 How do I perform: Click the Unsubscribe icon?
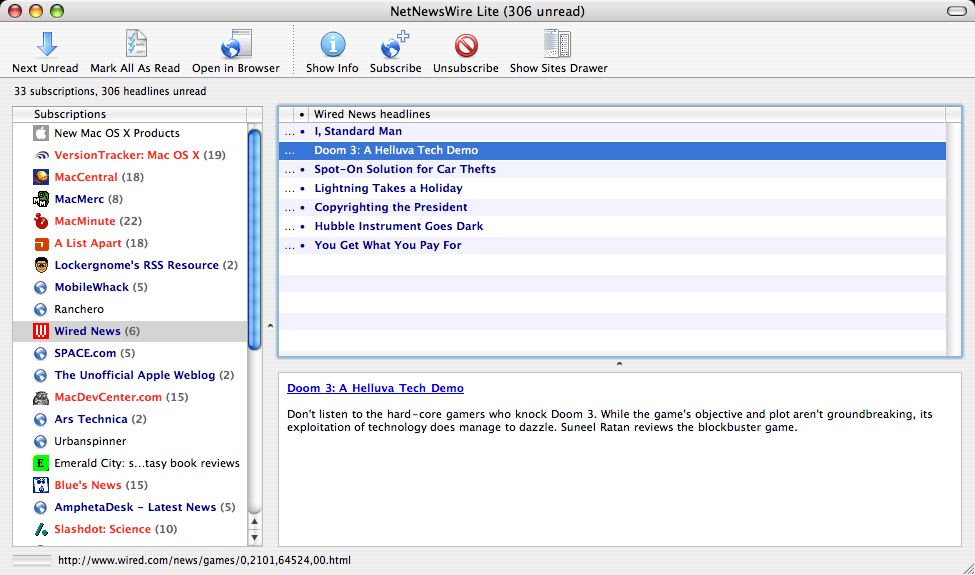(x=466, y=44)
